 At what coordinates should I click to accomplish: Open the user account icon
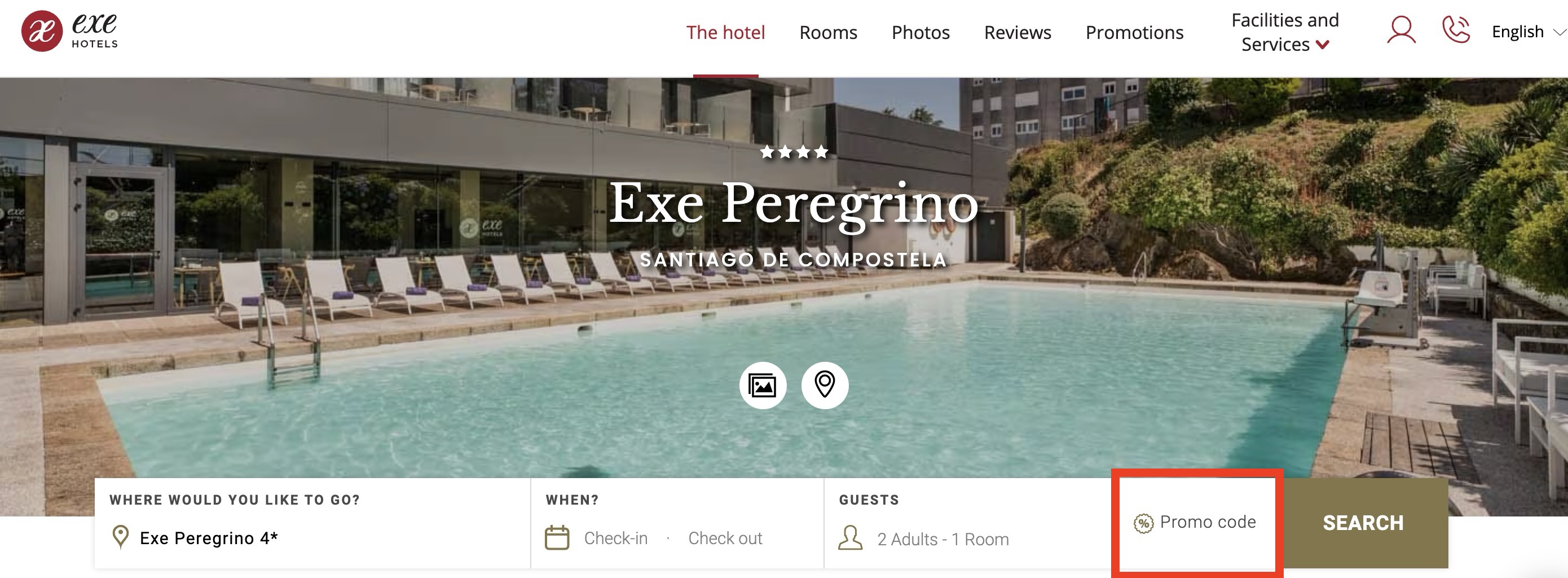[x=1401, y=30]
